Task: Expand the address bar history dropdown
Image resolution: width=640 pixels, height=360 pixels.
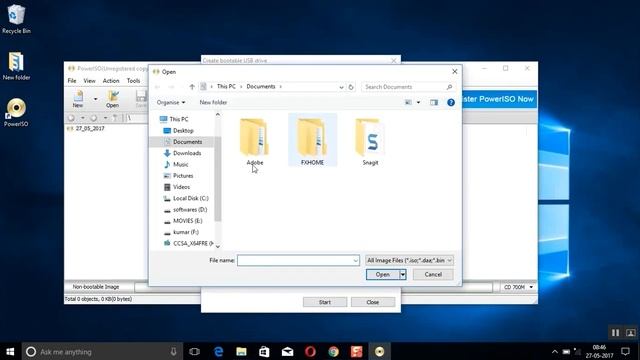Action: 341,87
